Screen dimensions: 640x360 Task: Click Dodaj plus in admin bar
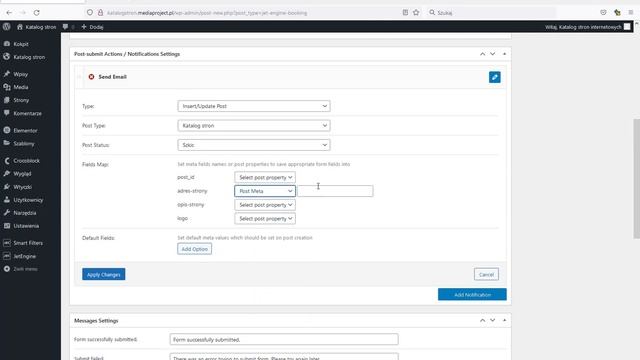(x=92, y=27)
